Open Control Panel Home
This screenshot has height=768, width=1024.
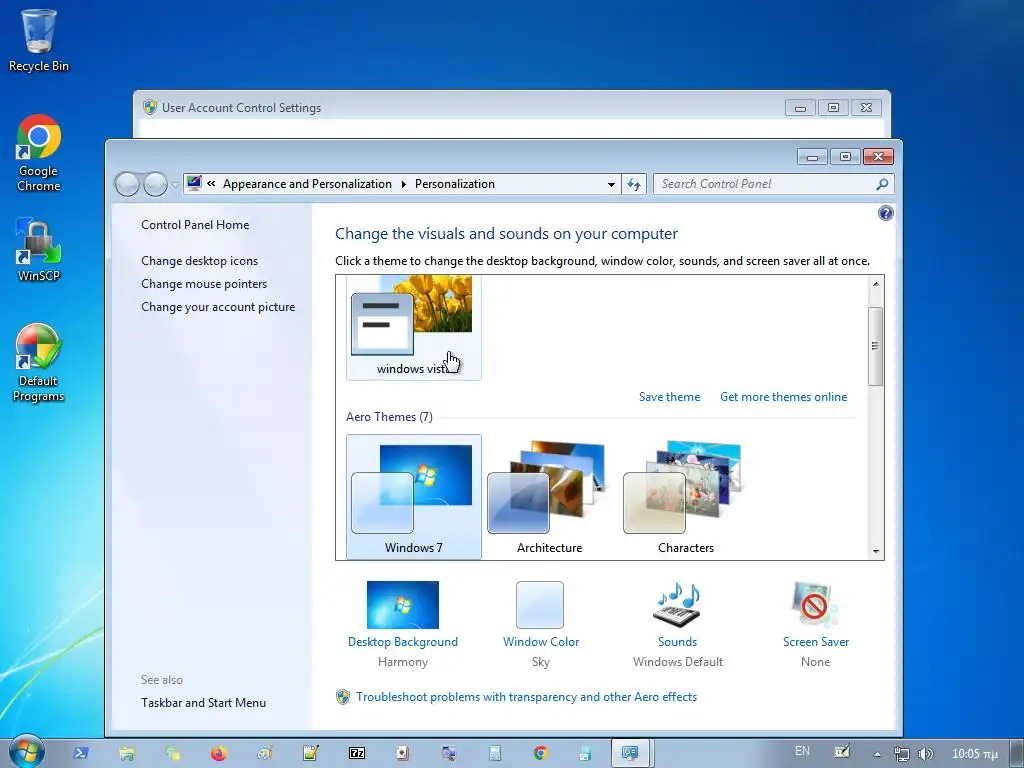tap(195, 225)
